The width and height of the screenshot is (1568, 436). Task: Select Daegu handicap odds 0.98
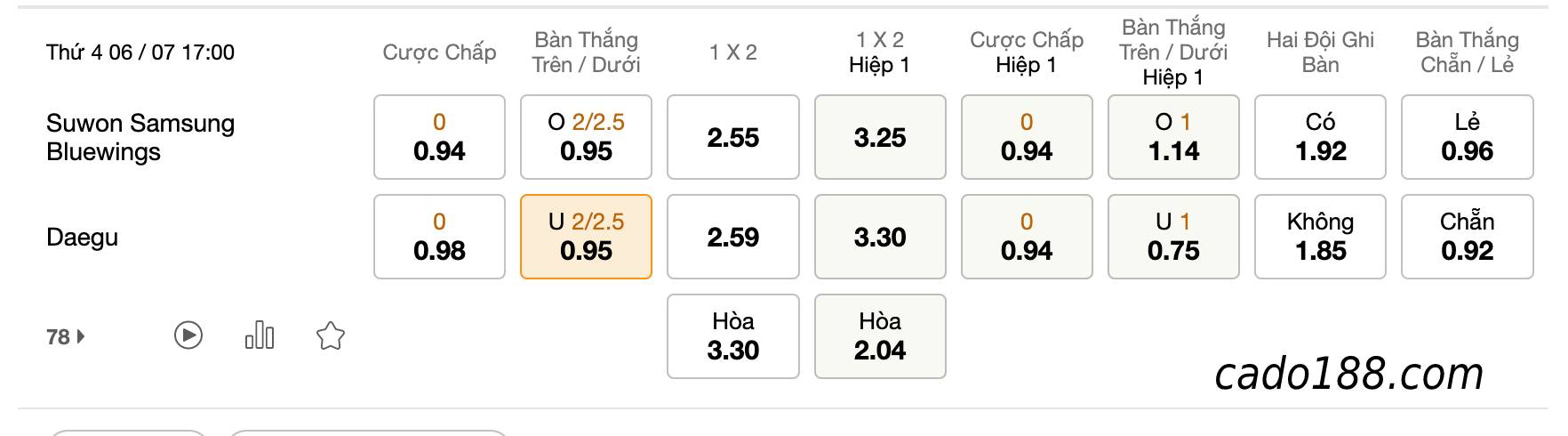pos(439,237)
